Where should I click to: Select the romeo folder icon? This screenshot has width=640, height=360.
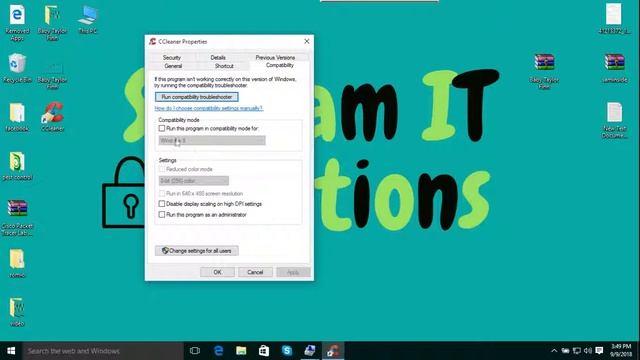(17, 263)
